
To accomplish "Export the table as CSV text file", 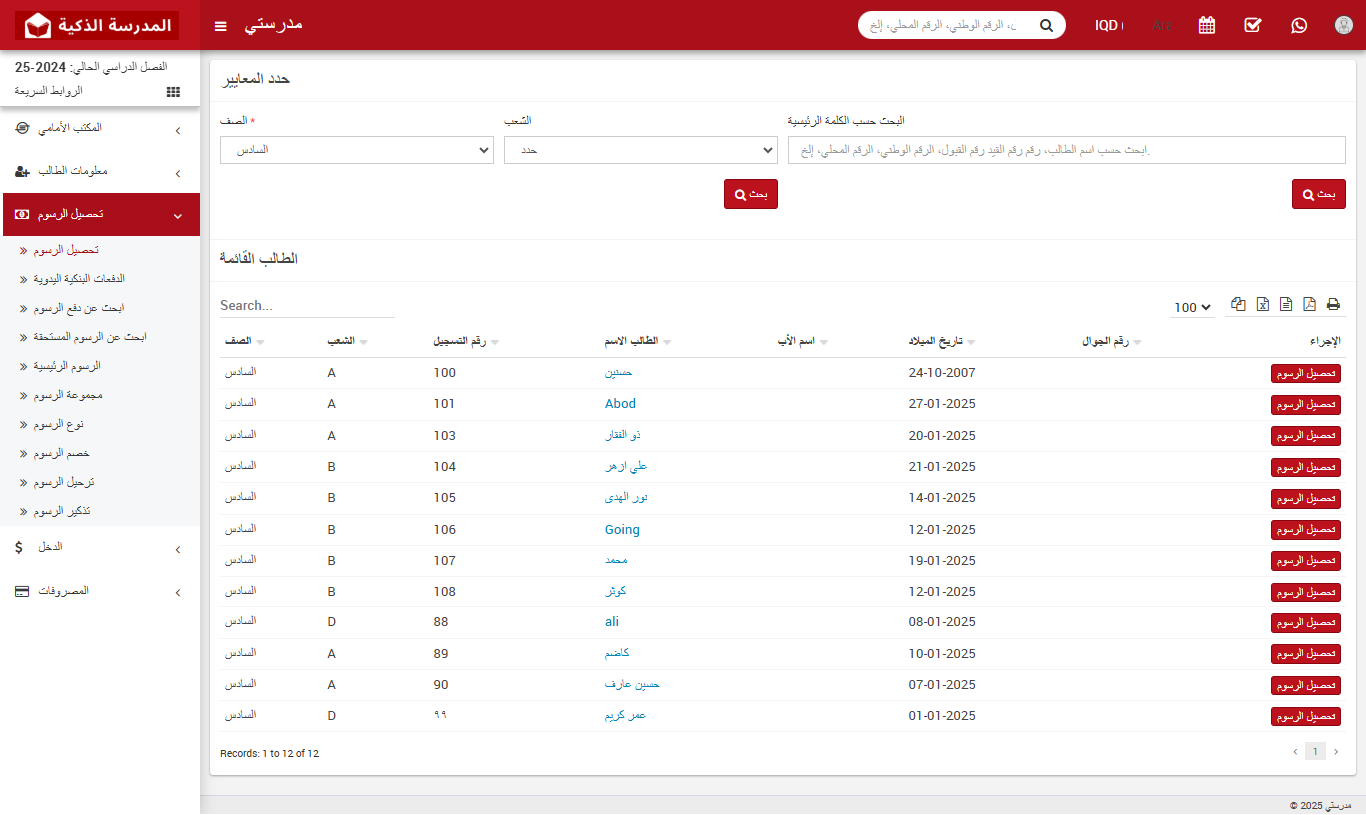I will coord(1285,303).
